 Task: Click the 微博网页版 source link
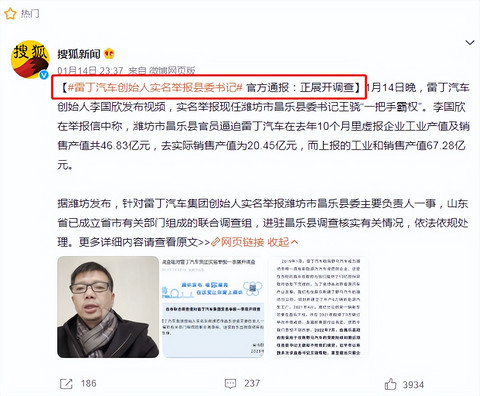click(x=172, y=70)
